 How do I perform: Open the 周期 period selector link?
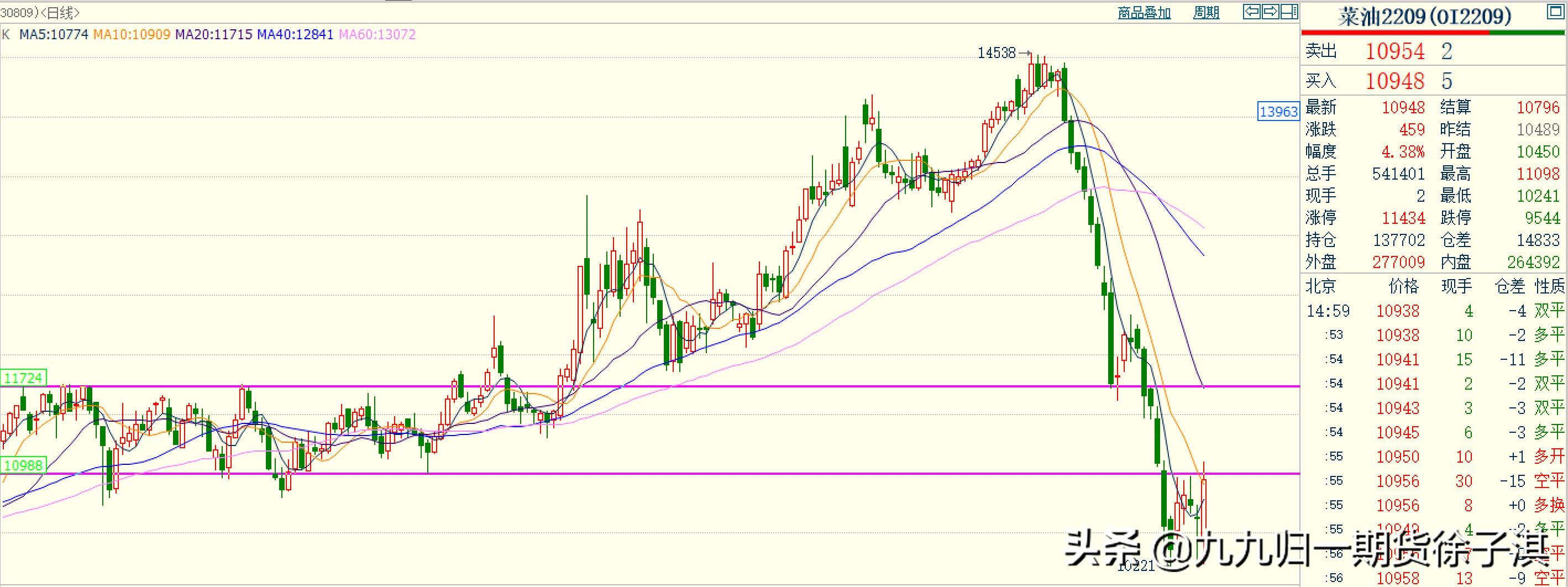tap(1206, 13)
